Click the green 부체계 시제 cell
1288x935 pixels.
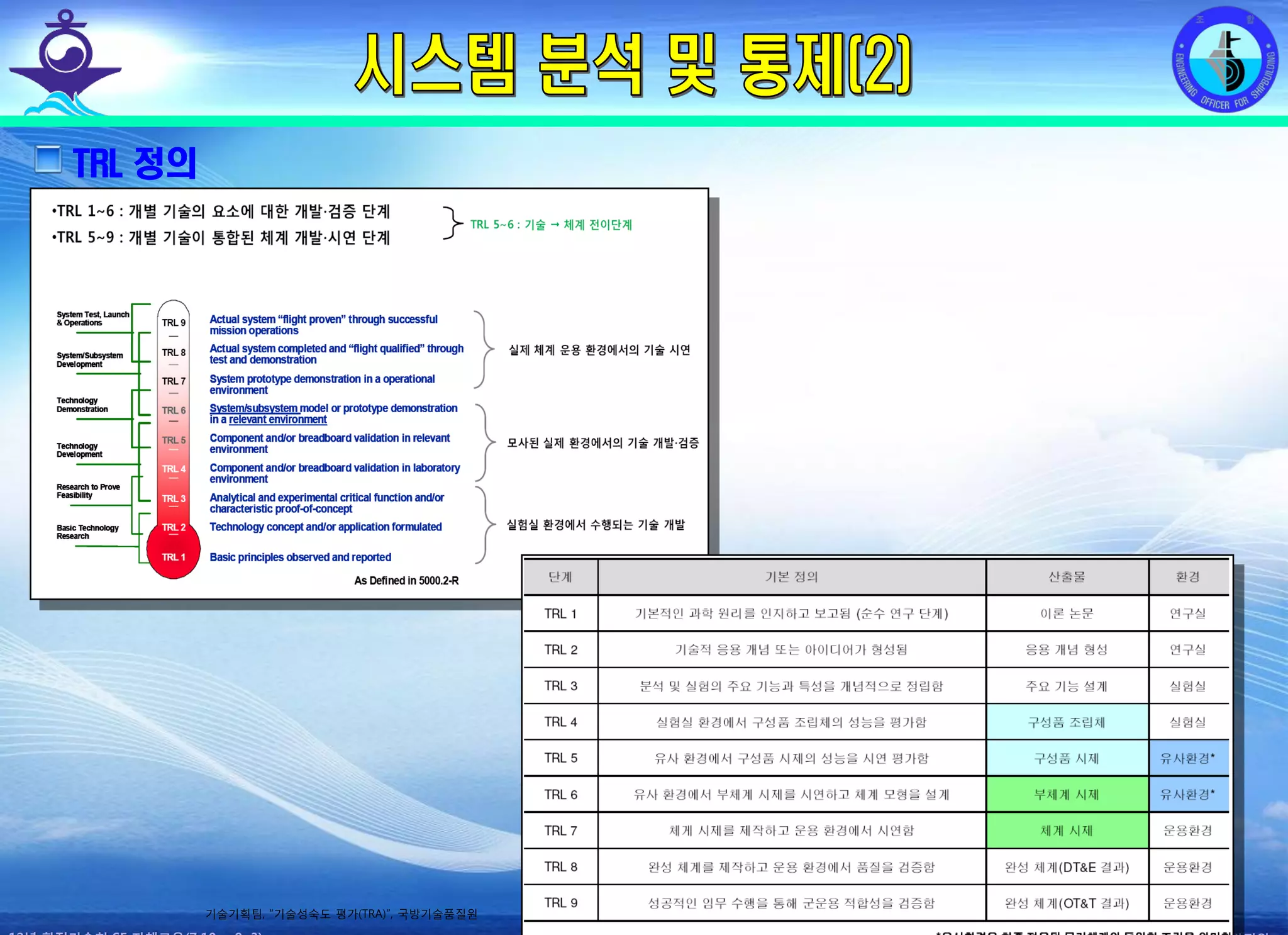[1067, 795]
